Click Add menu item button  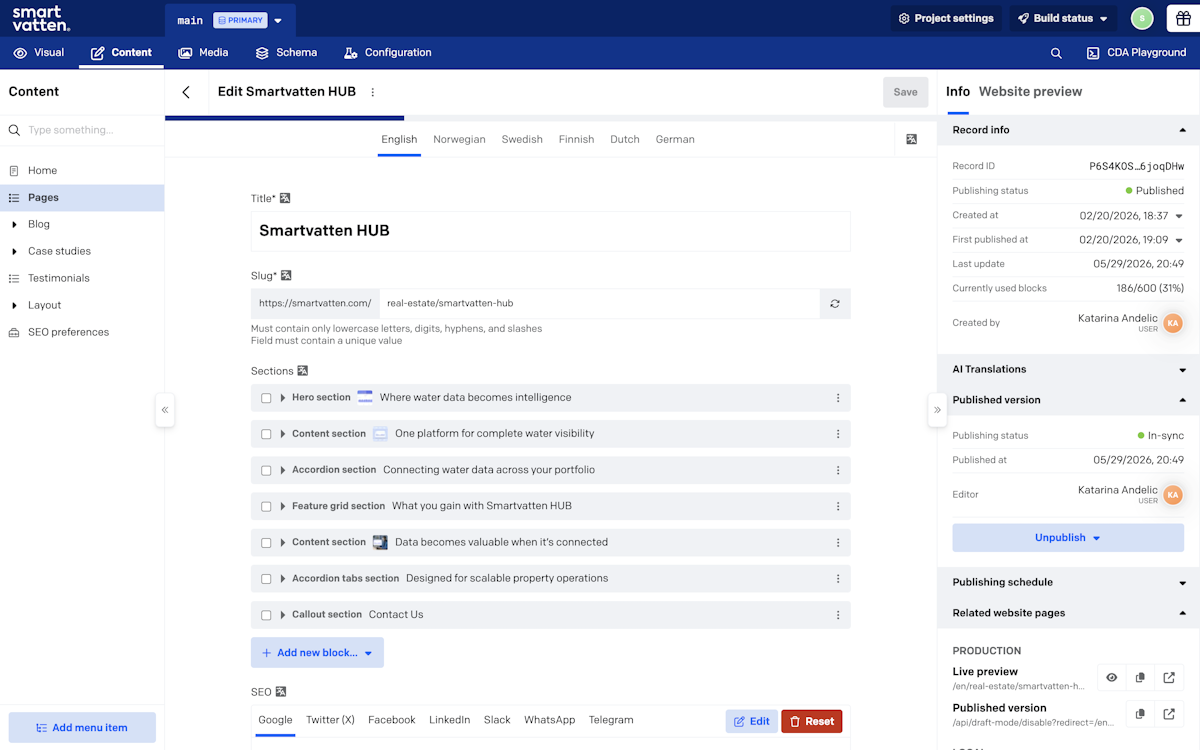point(82,727)
